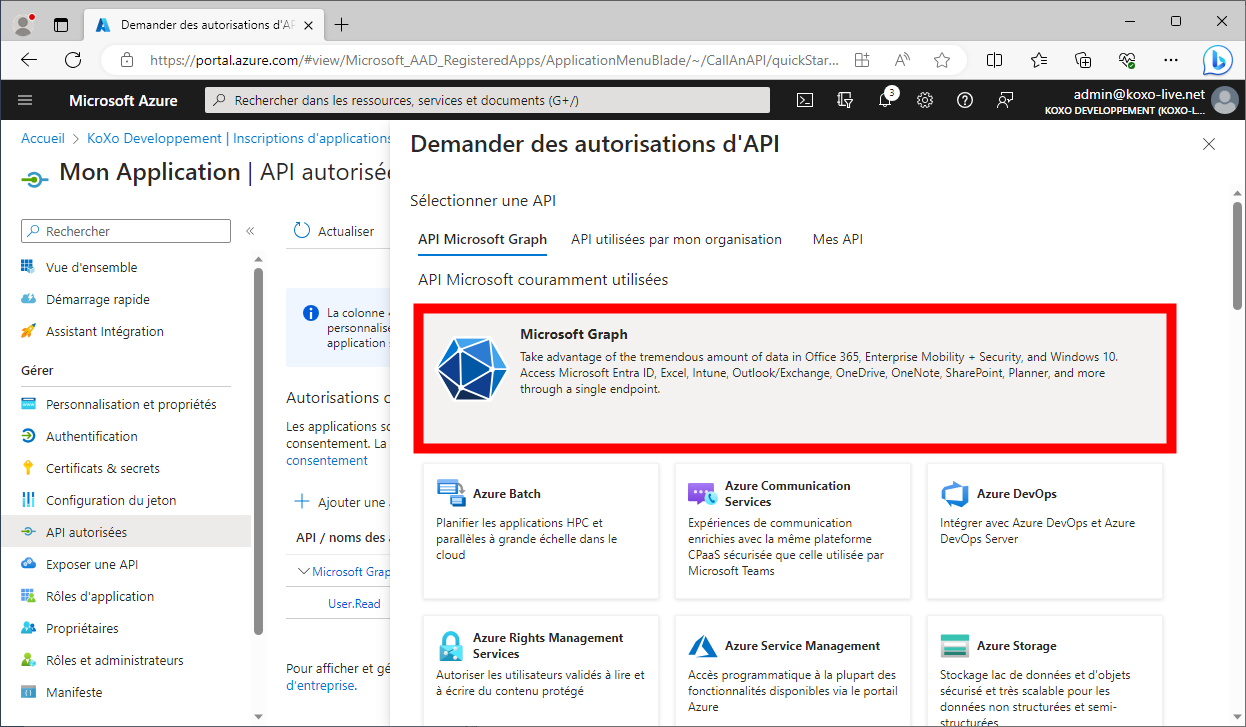Add this page to favorites star
This screenshot has width=1246, height=727.
[941, 60]
